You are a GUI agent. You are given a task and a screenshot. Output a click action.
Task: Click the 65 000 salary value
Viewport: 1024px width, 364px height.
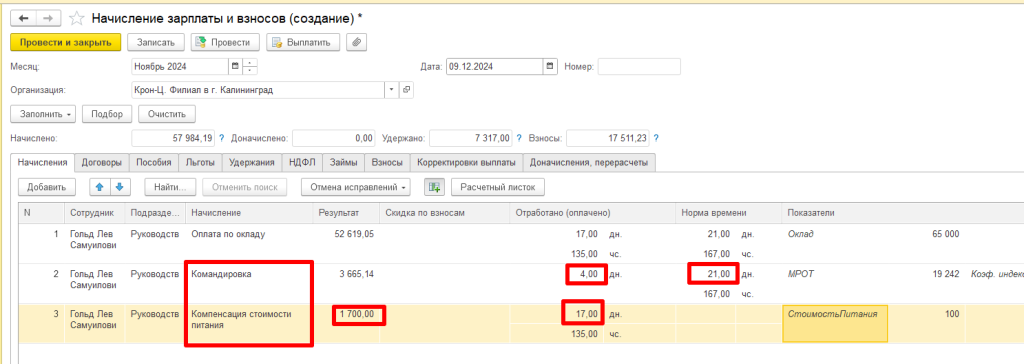coord(946,234)
